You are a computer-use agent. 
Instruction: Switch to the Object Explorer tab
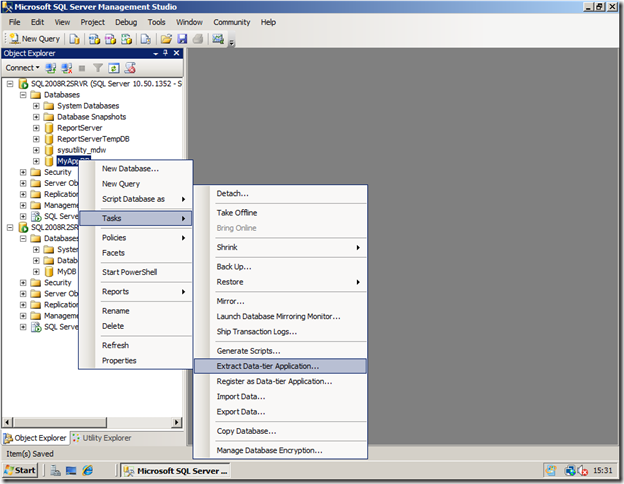coord(35,438)
